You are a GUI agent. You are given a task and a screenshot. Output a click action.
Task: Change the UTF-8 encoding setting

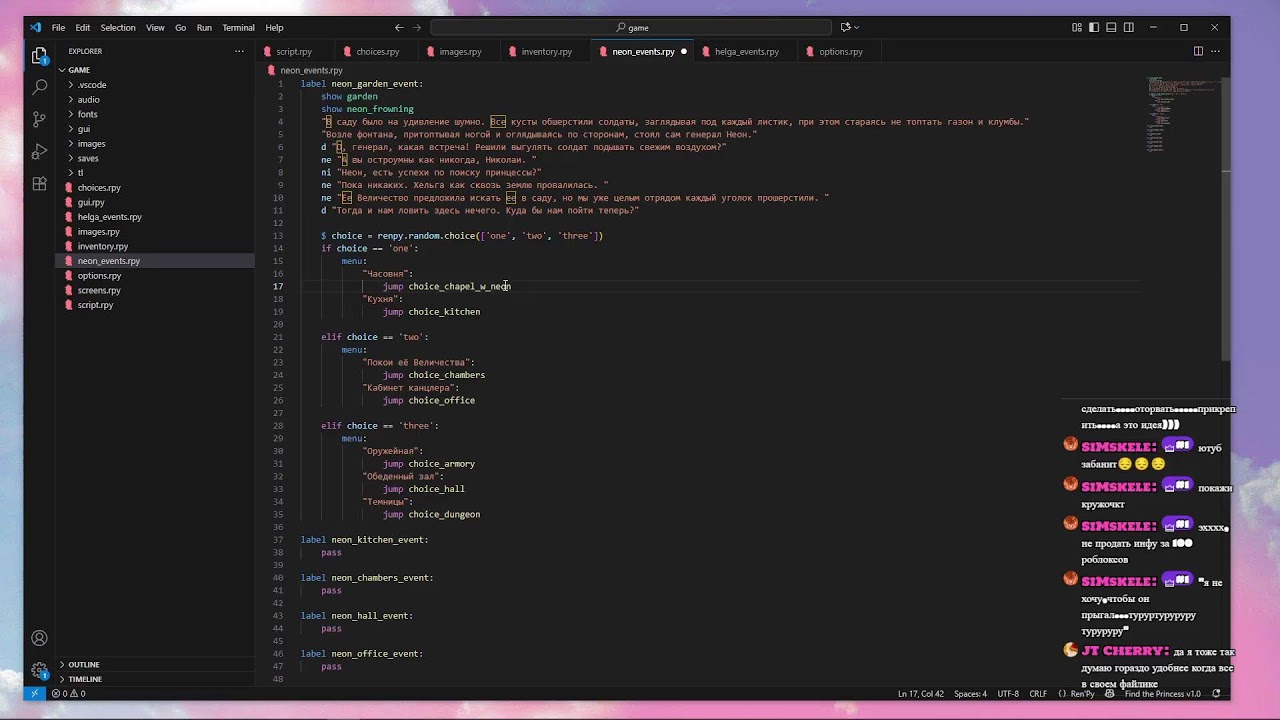point(1008,693)
